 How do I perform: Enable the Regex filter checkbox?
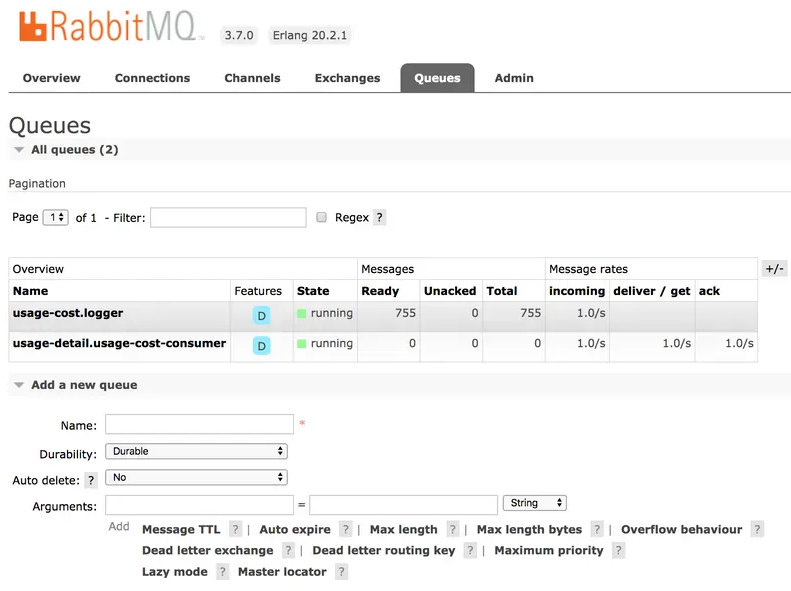click(322, 217)
